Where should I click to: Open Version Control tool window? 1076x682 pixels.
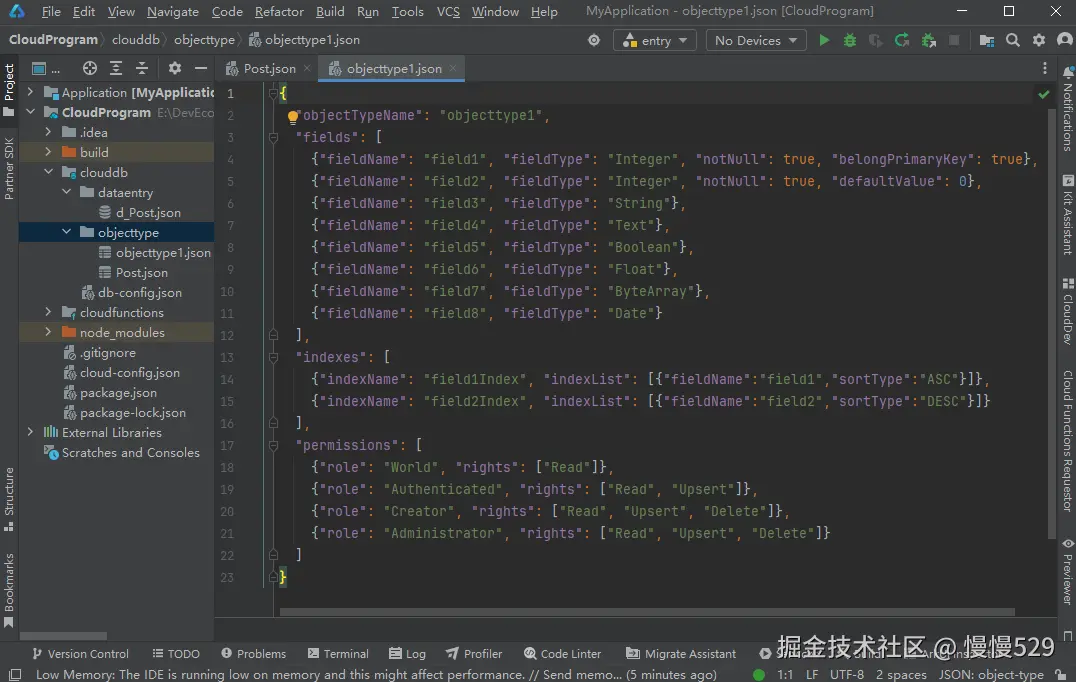[x=80, y=654]
